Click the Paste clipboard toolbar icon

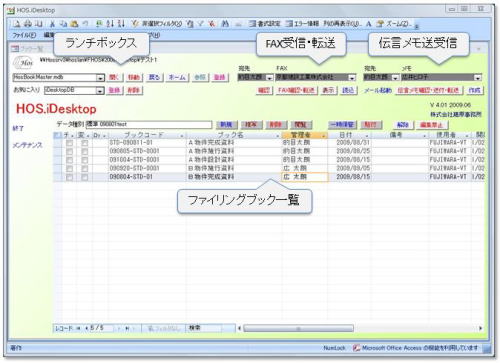[74, 24]
